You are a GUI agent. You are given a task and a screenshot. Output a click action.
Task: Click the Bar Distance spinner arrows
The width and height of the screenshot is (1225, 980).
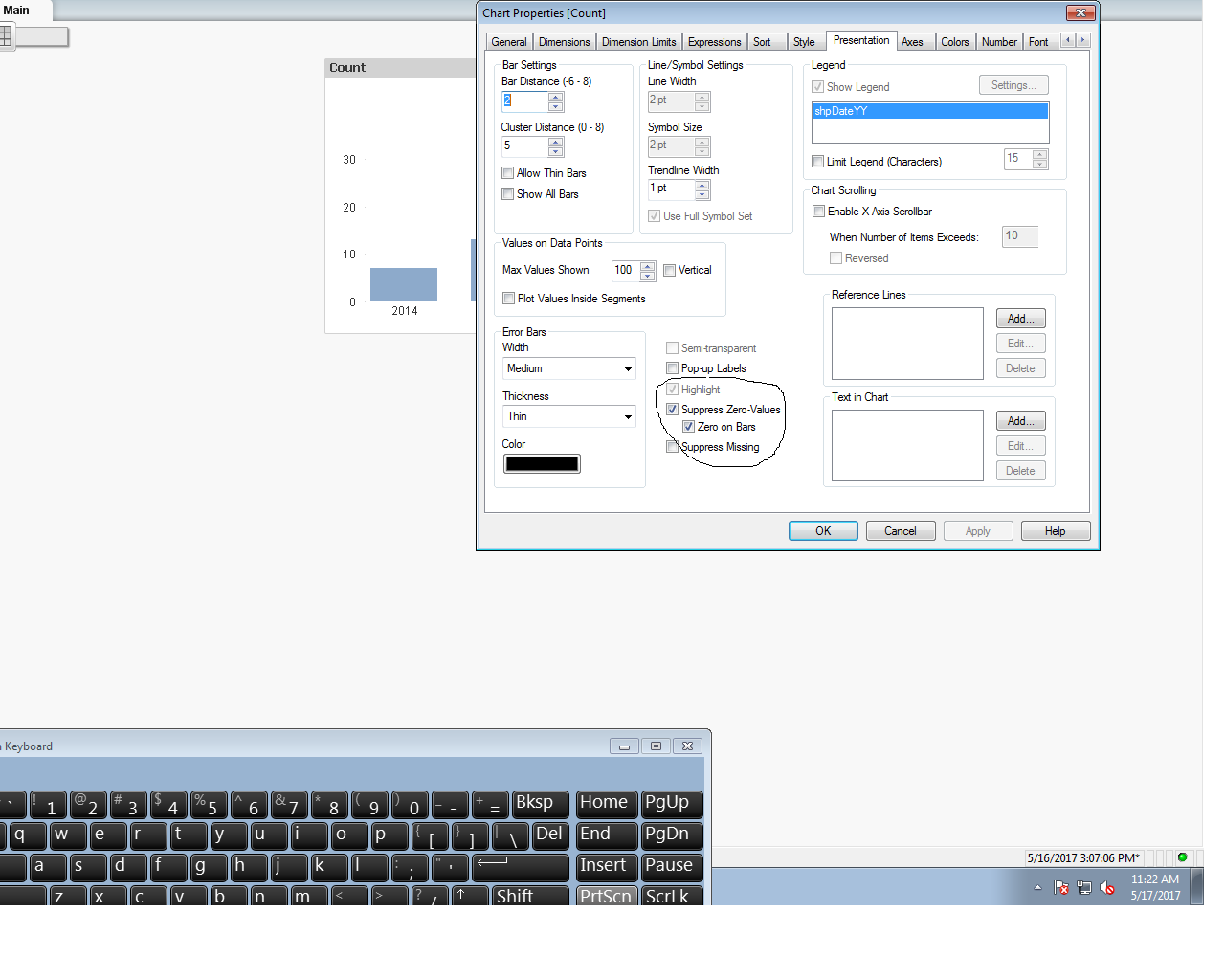click(556, 101)
